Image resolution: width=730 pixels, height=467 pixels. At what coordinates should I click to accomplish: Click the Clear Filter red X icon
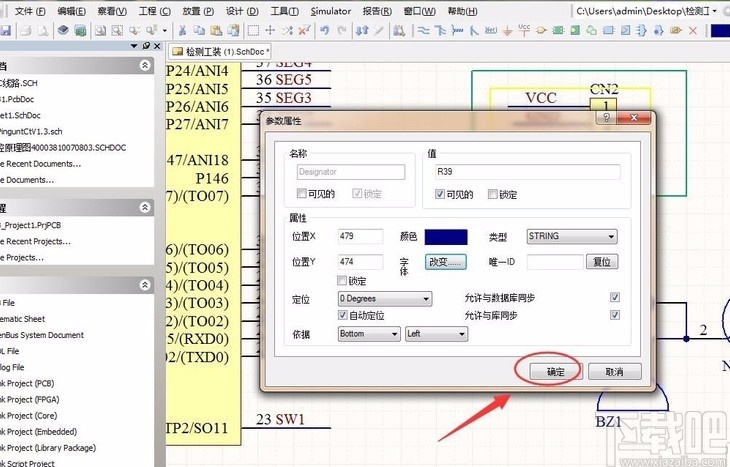304,31
